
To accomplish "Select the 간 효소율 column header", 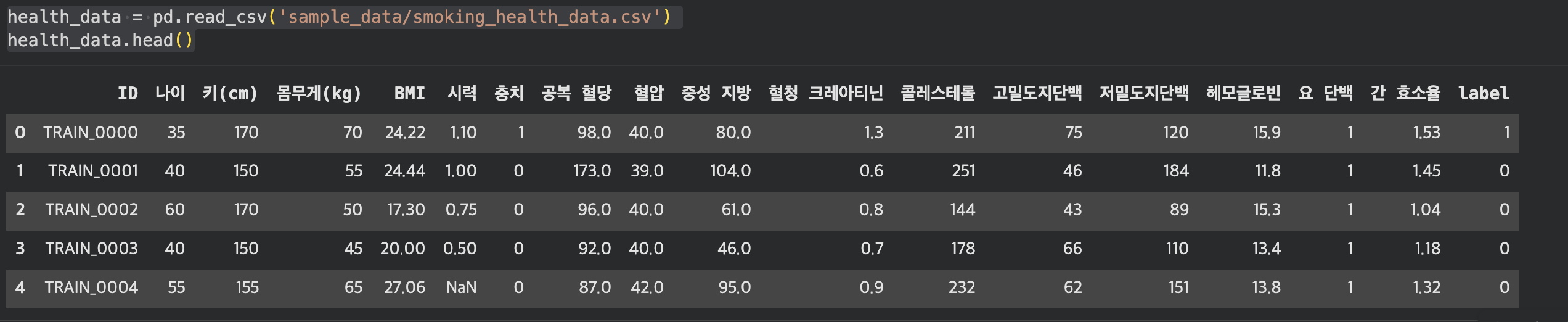I will point(1405,93).
